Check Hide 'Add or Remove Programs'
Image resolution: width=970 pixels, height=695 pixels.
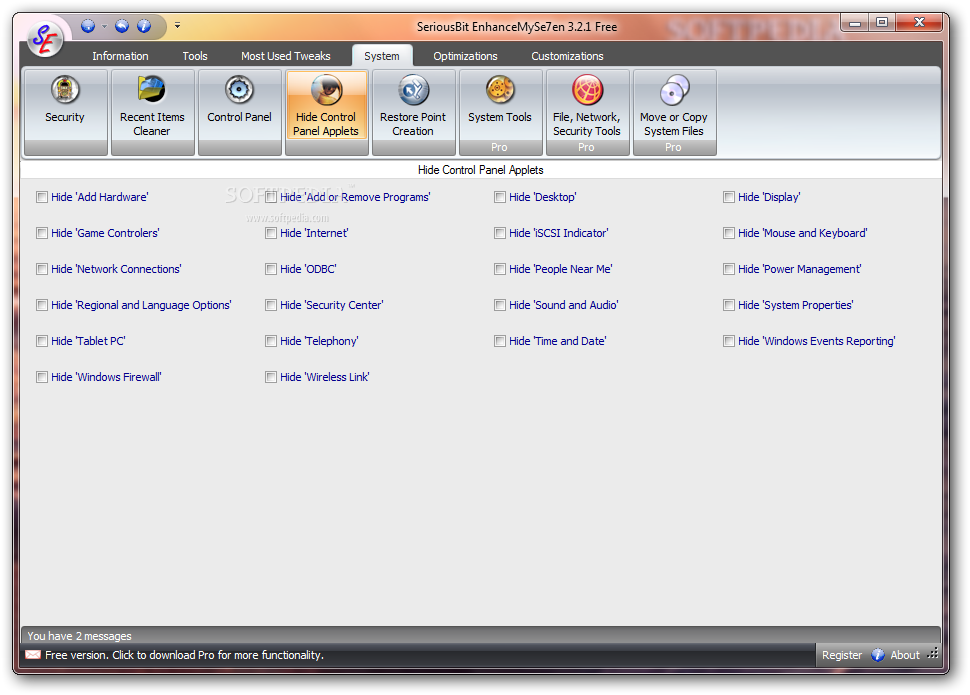pyautogui.click(x=271, y=197)
